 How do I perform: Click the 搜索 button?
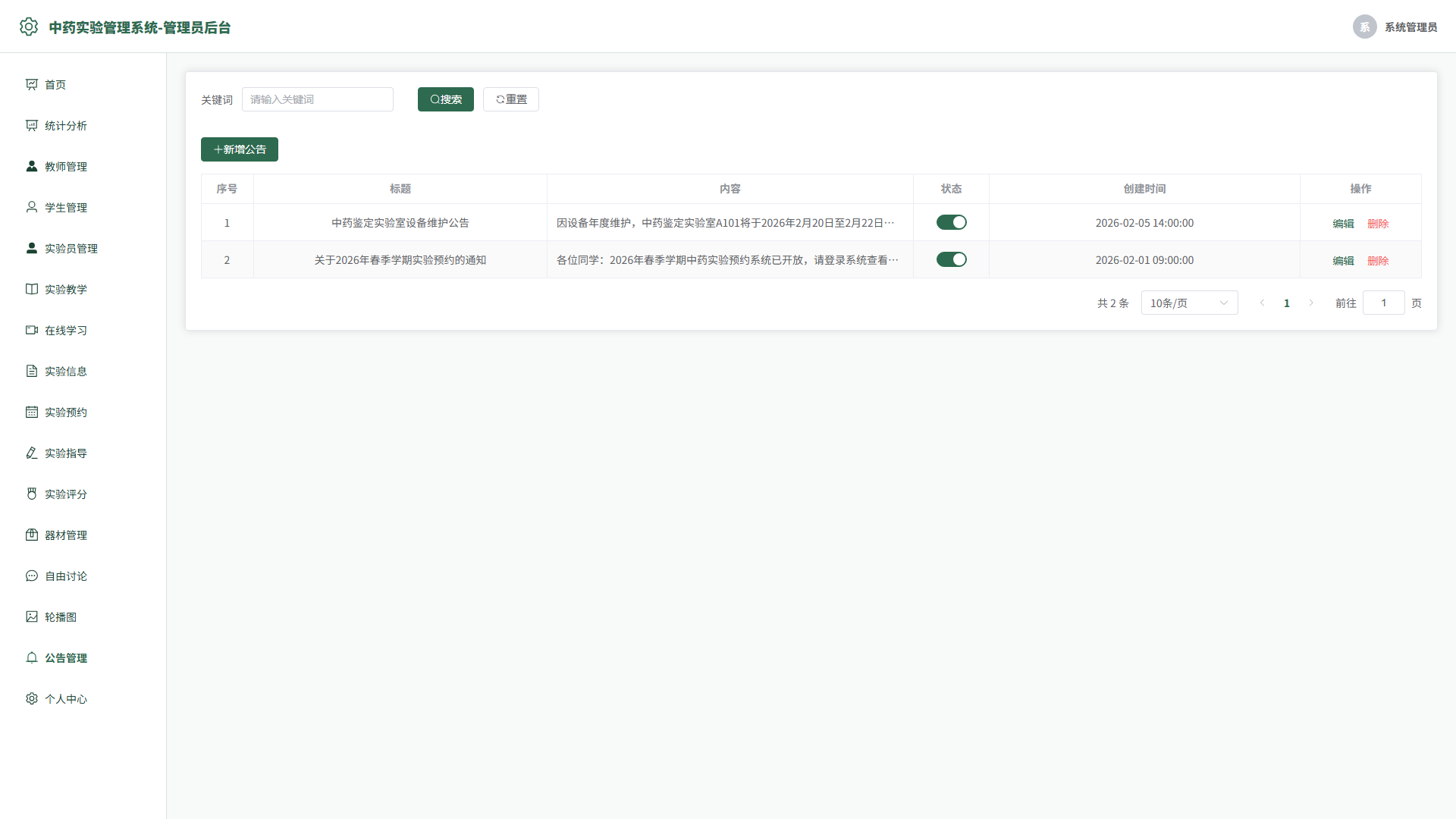(x=445, y=99)
